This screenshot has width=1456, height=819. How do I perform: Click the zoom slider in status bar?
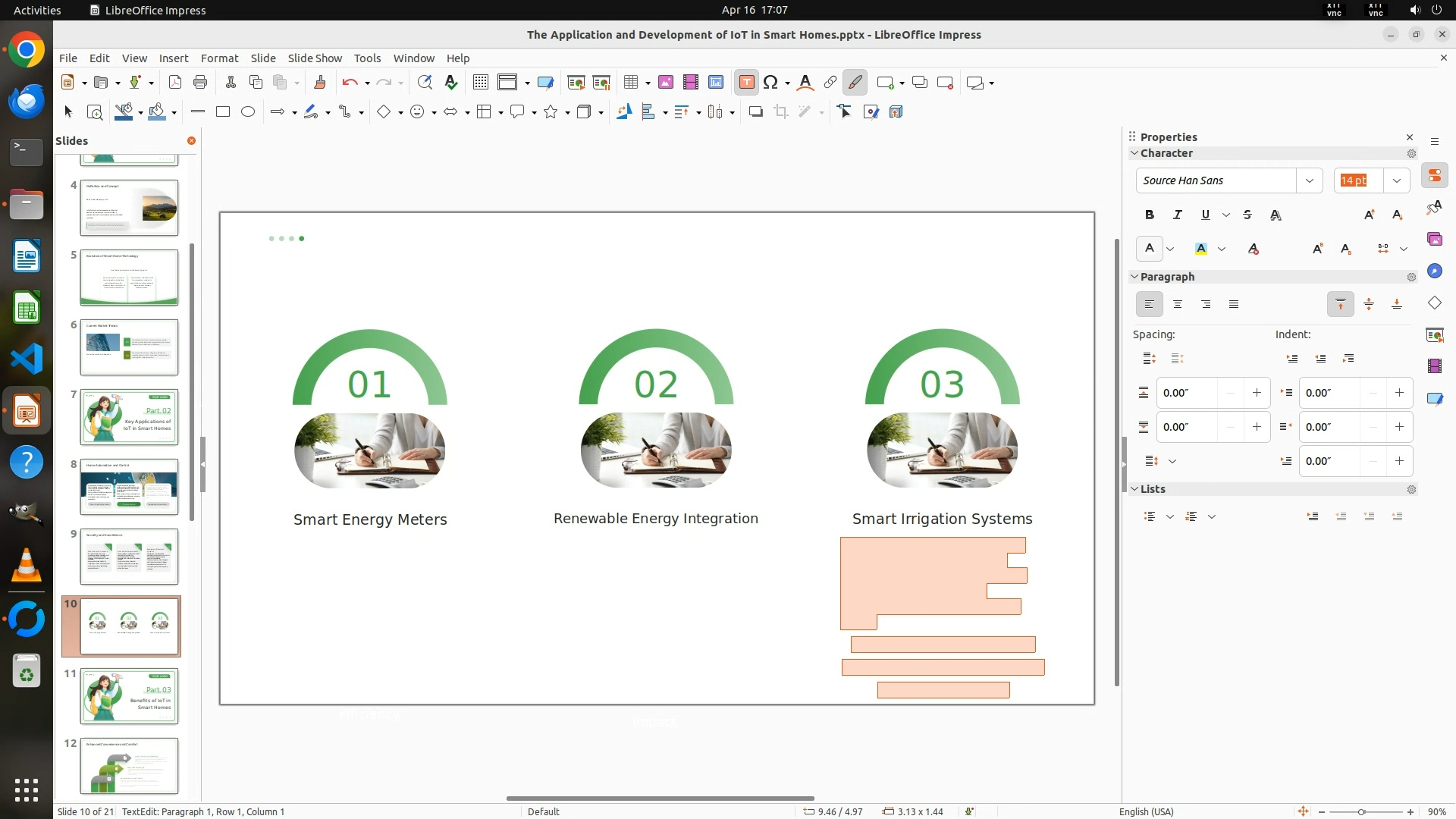coord(1362,812)
